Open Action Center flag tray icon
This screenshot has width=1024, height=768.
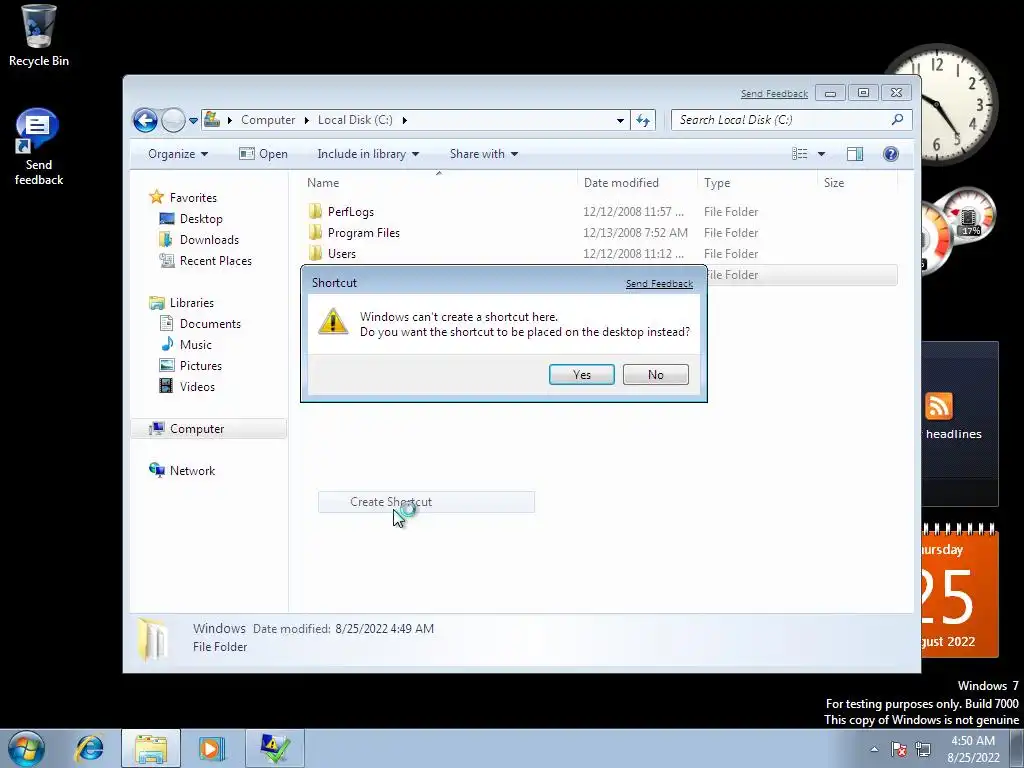pos(899,749)
